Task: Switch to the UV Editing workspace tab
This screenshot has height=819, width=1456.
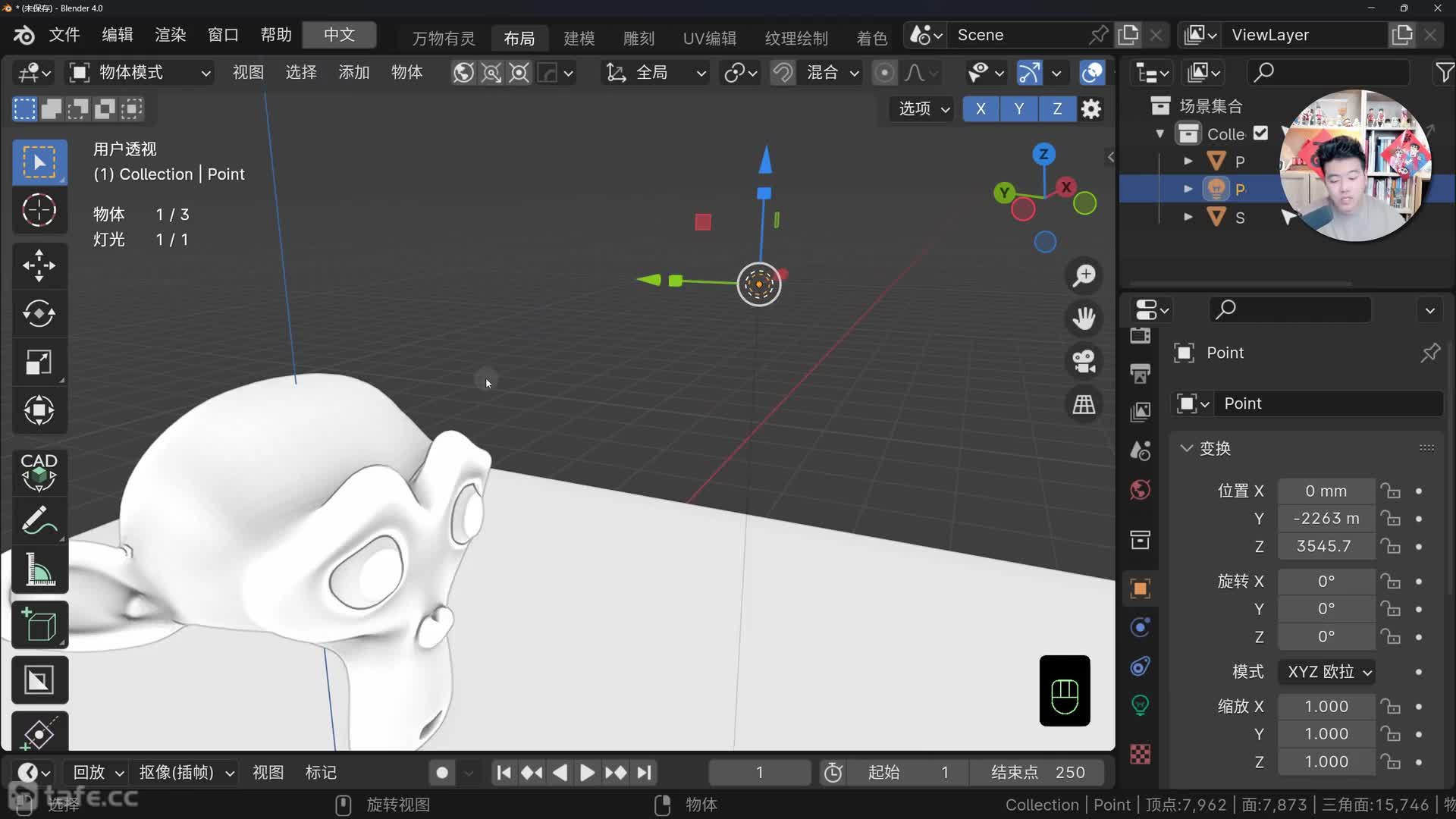Action: pos(709,38)
